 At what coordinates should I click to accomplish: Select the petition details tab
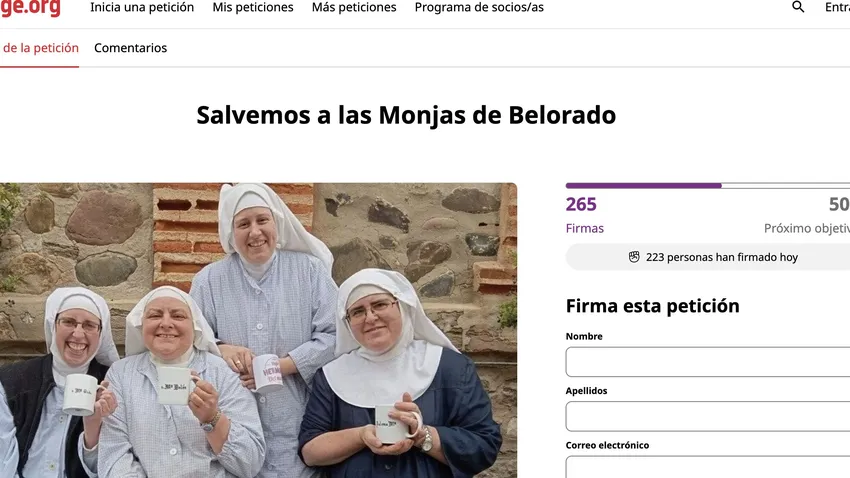tap(40, 48)
